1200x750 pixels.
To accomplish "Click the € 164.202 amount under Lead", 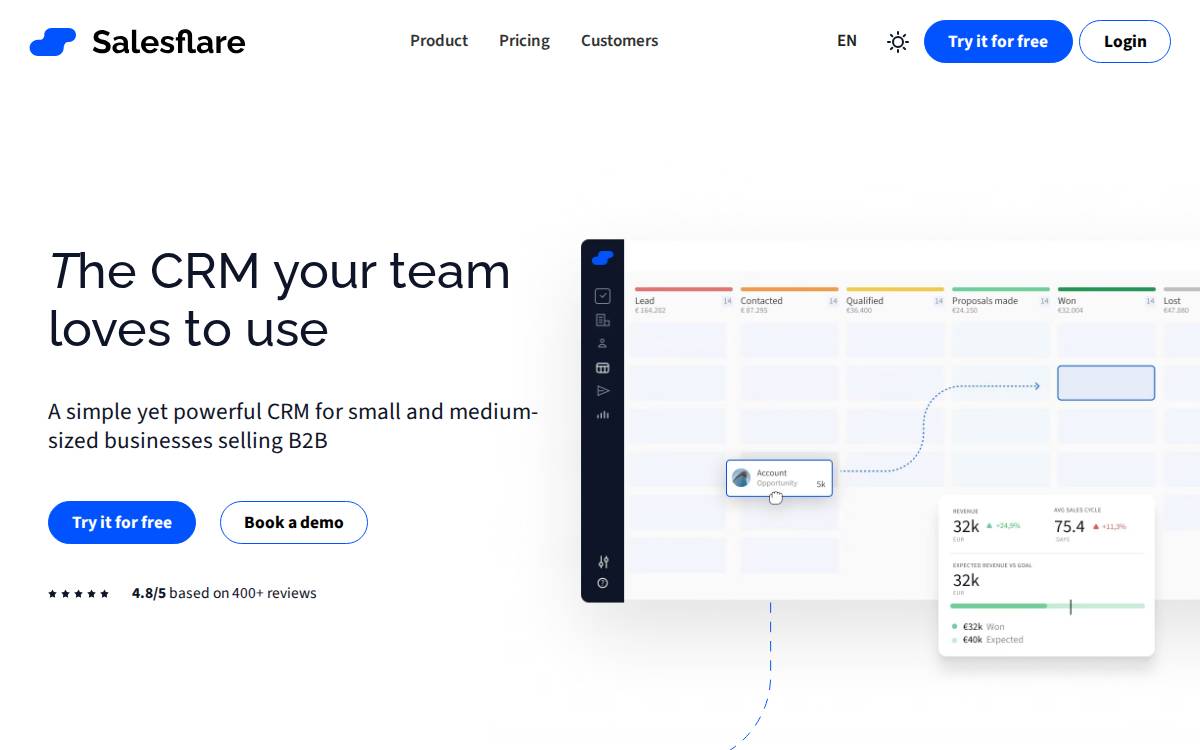I will pyautogui.click(x=650, y=311).
